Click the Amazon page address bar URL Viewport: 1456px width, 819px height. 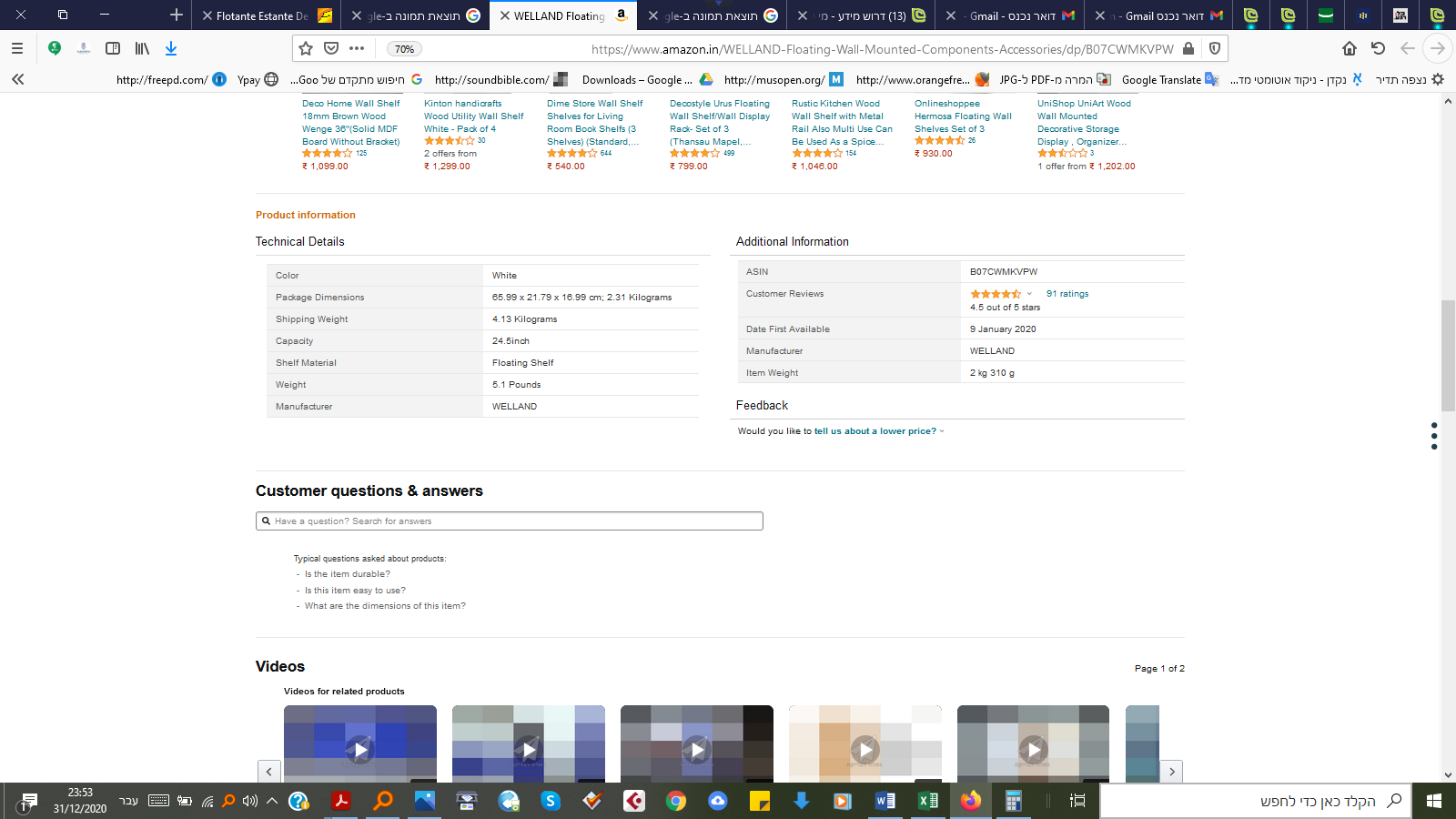pyautogui.click(x=882, y=49)
